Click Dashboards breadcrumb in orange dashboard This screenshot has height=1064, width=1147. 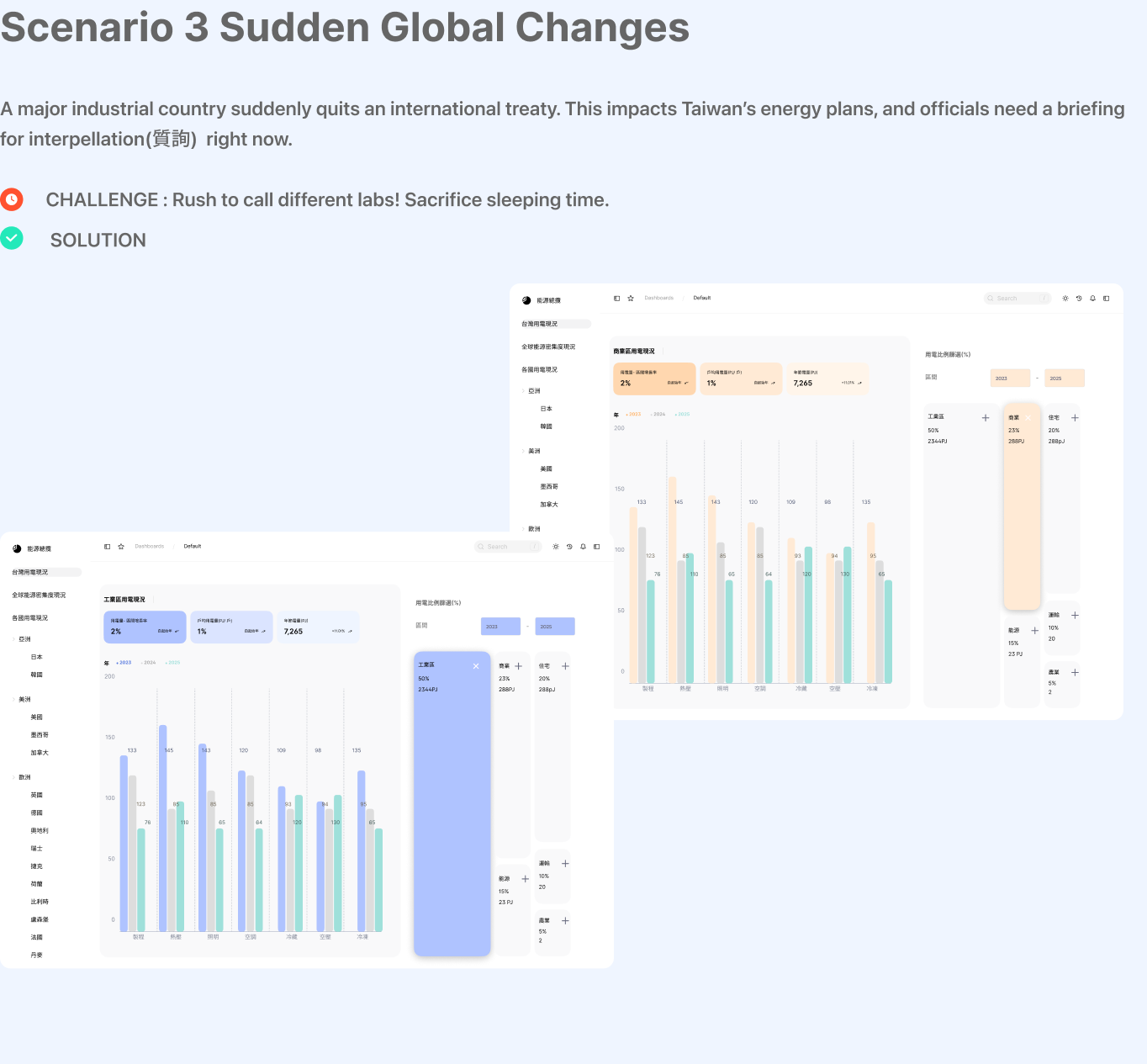point(658,299)
